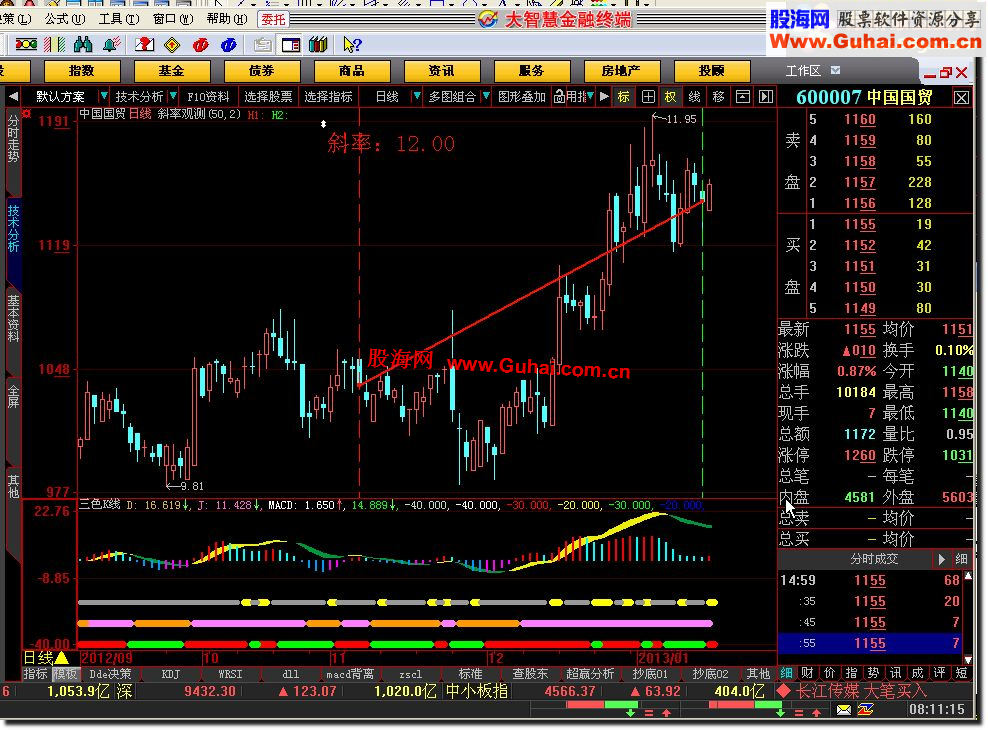
Task: Open the 工具 menu
Action: [119, 19]
